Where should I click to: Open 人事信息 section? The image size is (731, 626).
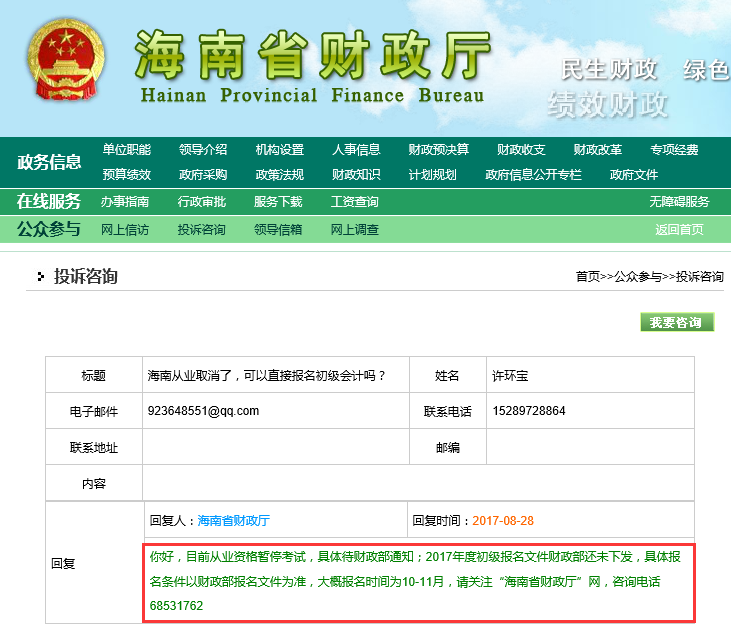click(356, 150)
